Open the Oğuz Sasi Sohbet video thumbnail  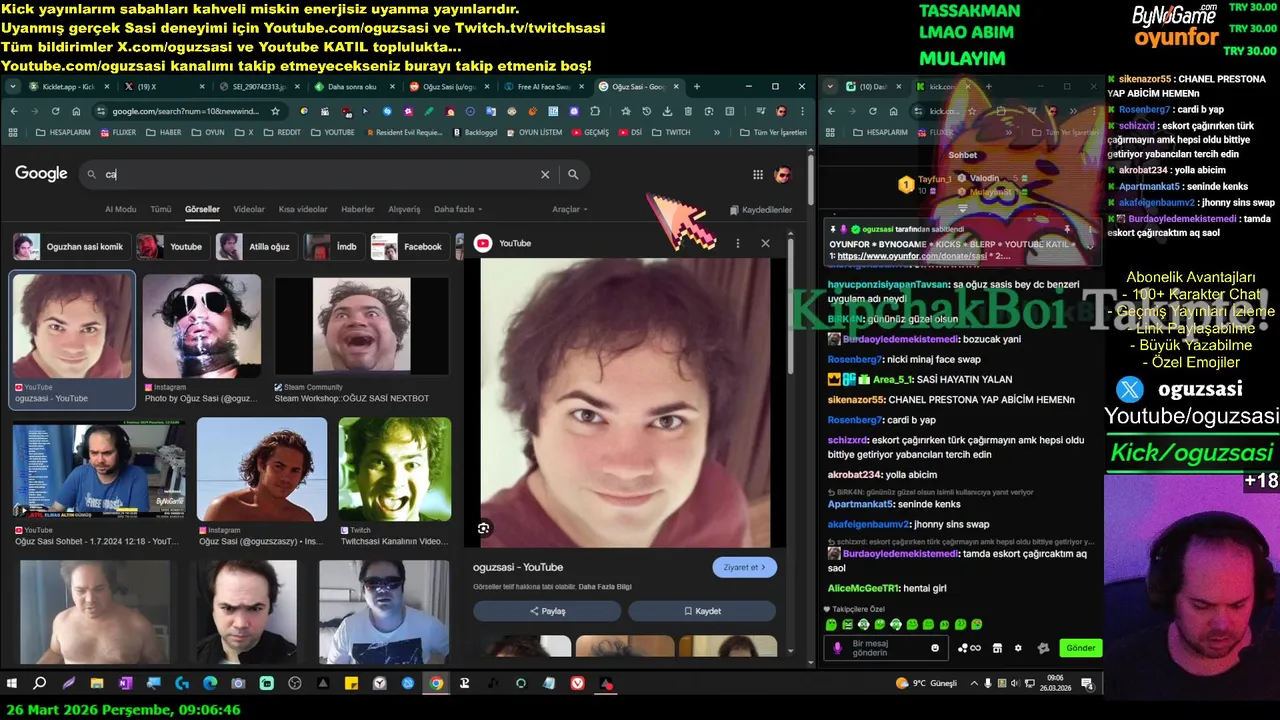(x=99, y=482)
